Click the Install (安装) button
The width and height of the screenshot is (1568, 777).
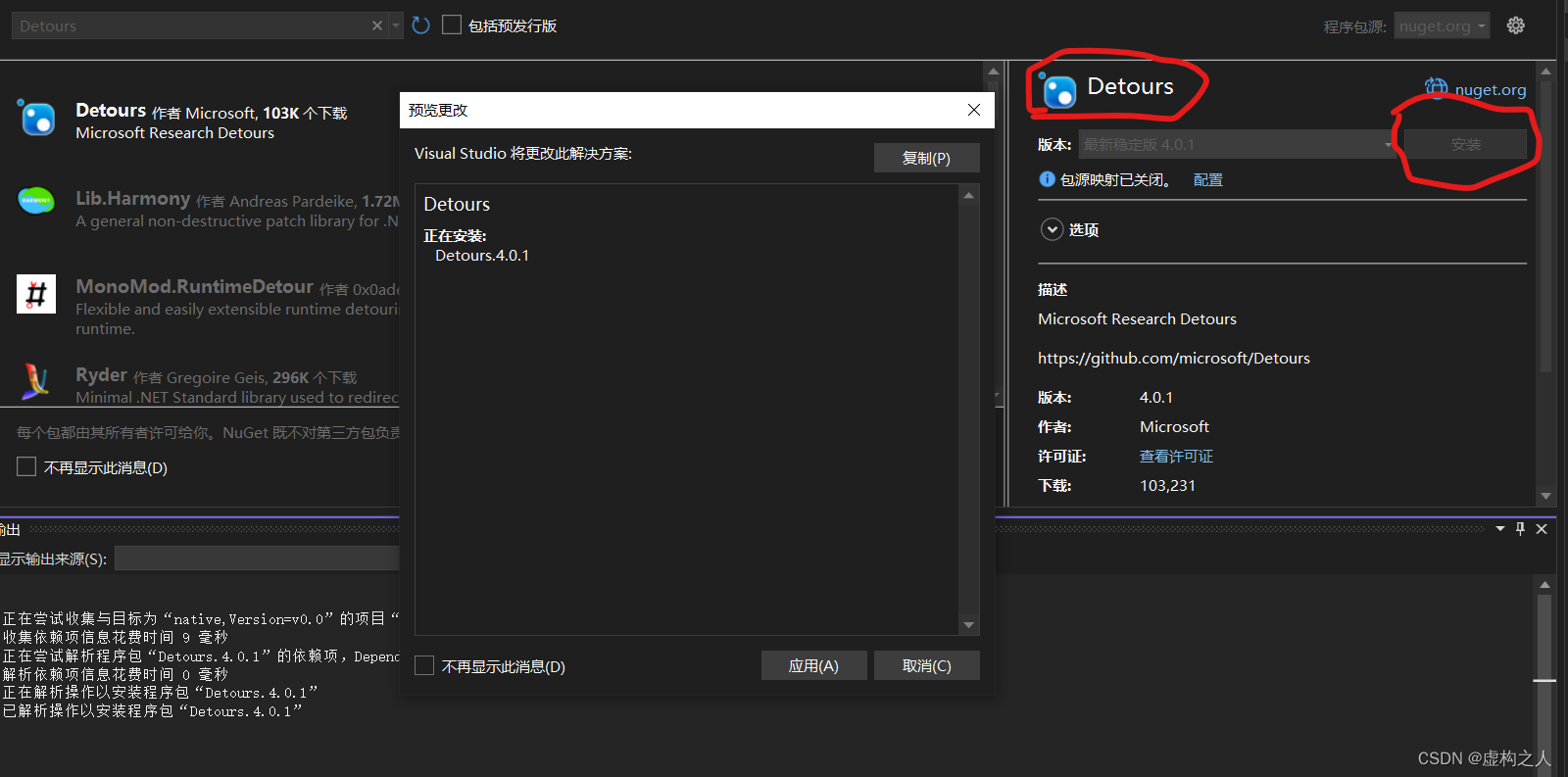click(1465, 144)
